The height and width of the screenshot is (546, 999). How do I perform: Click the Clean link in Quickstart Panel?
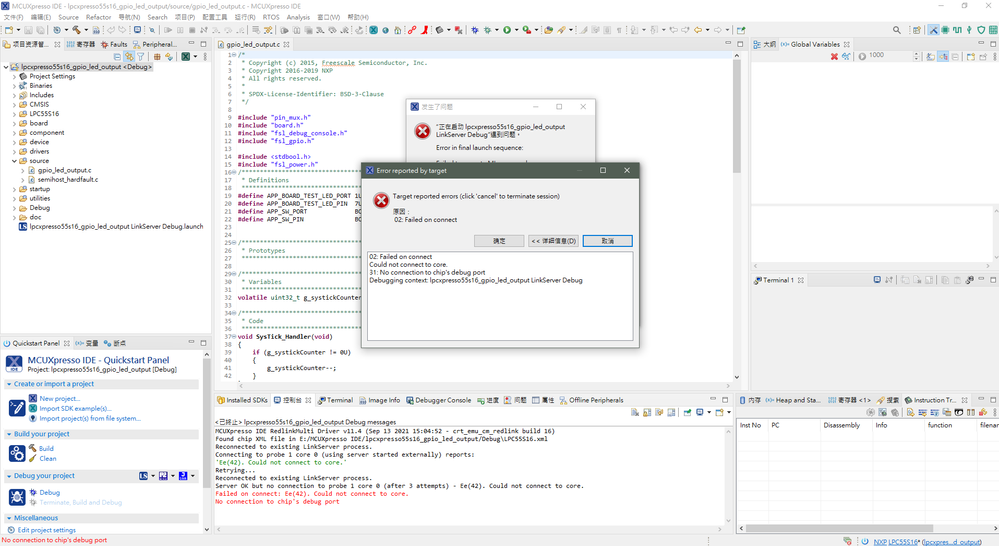48,459
